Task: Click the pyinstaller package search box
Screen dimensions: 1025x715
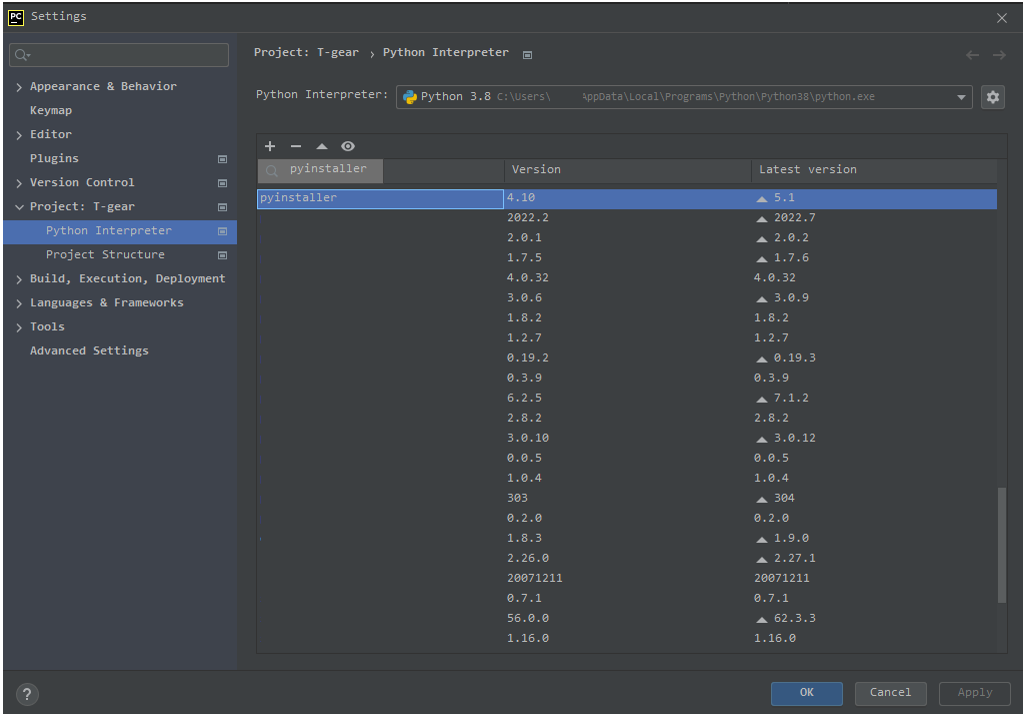Action: 320,171
